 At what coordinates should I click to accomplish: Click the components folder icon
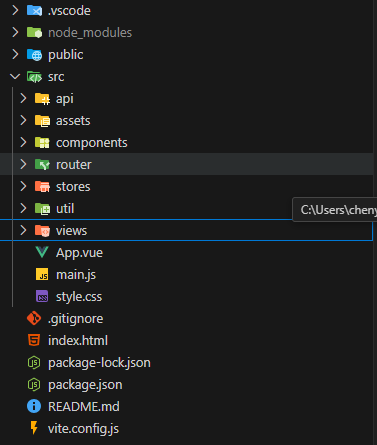pyautogui.click(x=42, y=143)
